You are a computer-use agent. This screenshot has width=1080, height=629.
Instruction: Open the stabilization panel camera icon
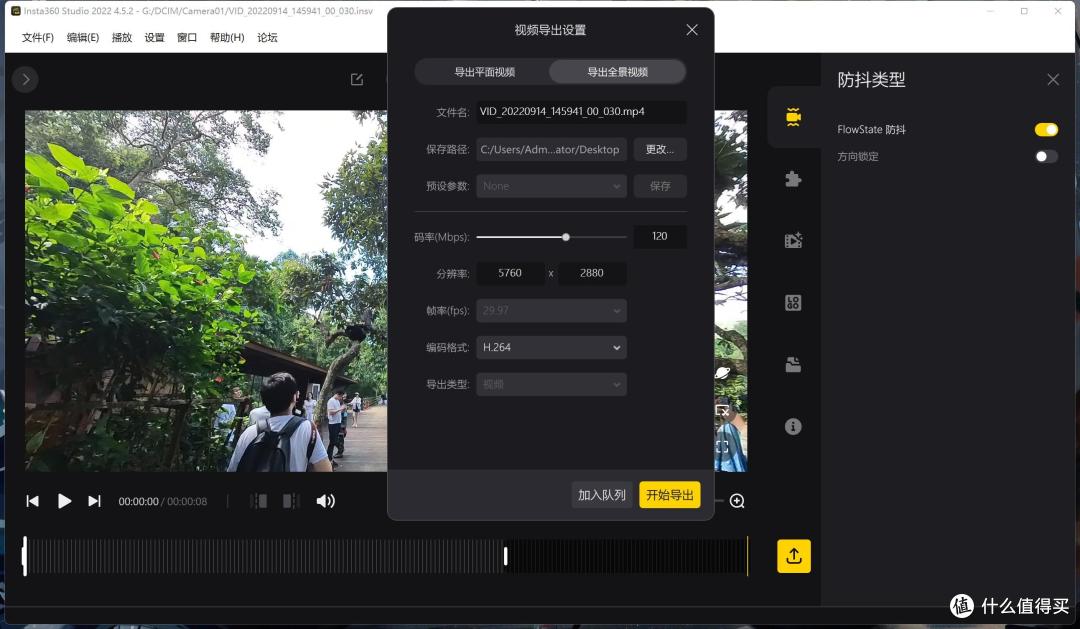[x=793, y=117]
